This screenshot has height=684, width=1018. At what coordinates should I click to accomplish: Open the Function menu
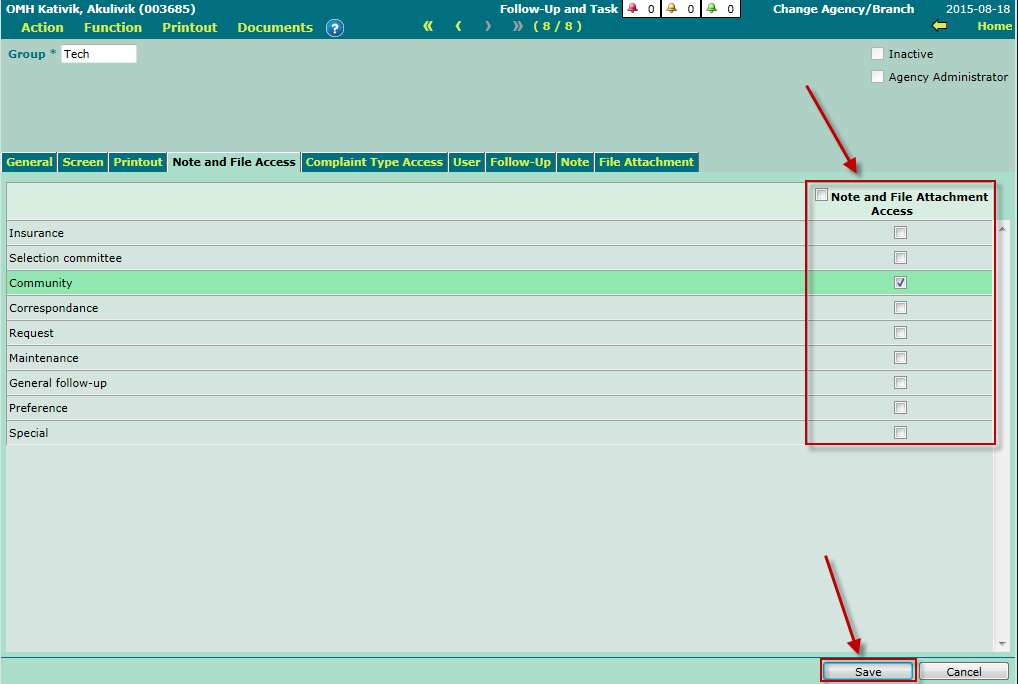113,28
